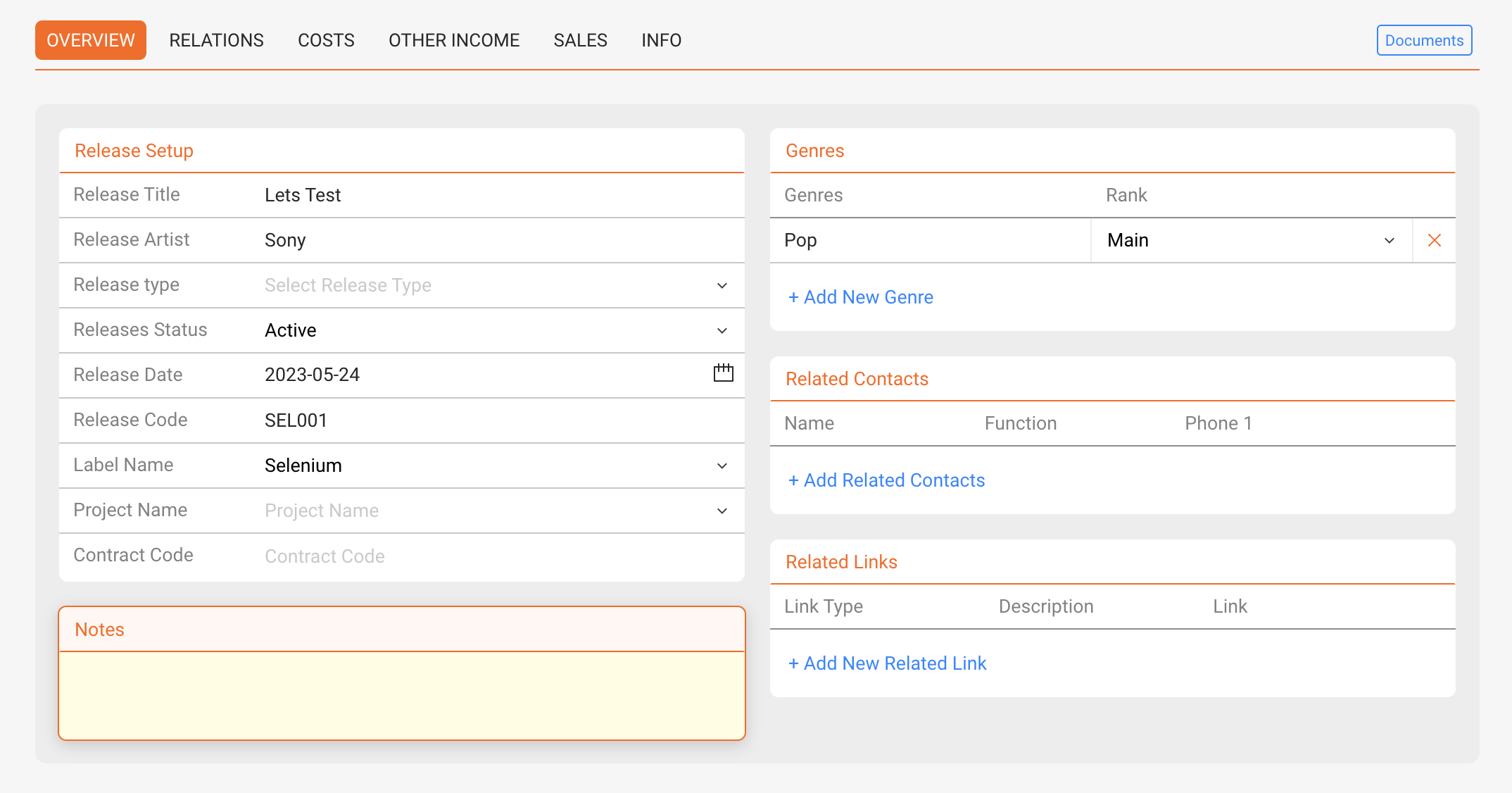Open the Documents button
This screenshot has height=793, width=1512.
click(x=1424, y=40)
